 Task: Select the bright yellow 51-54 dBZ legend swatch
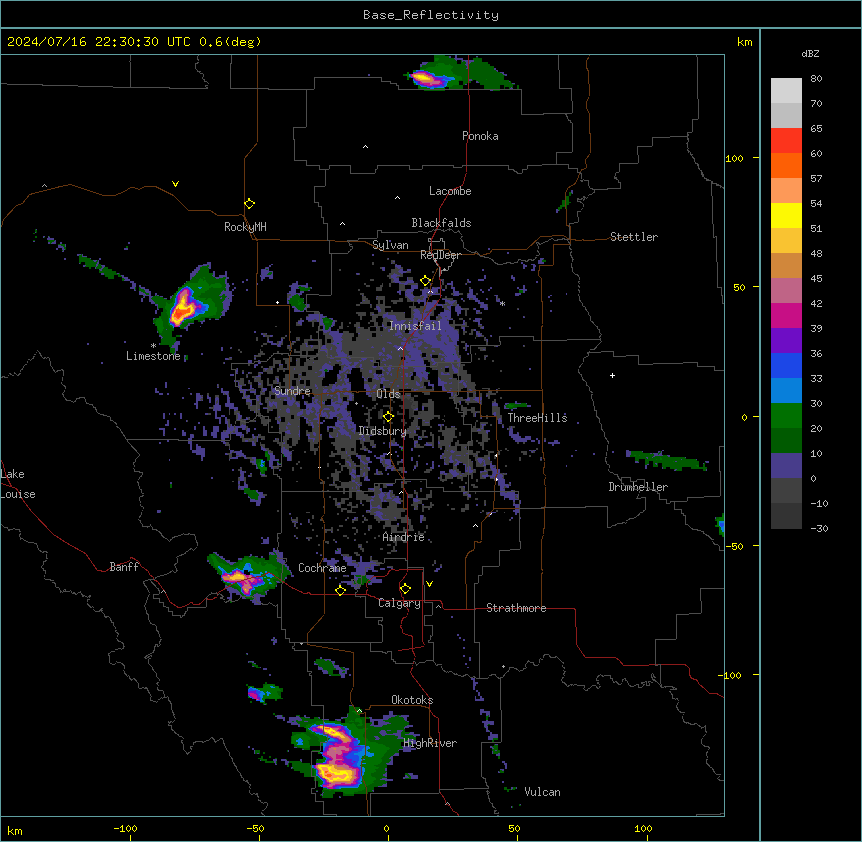click(786, 216)
